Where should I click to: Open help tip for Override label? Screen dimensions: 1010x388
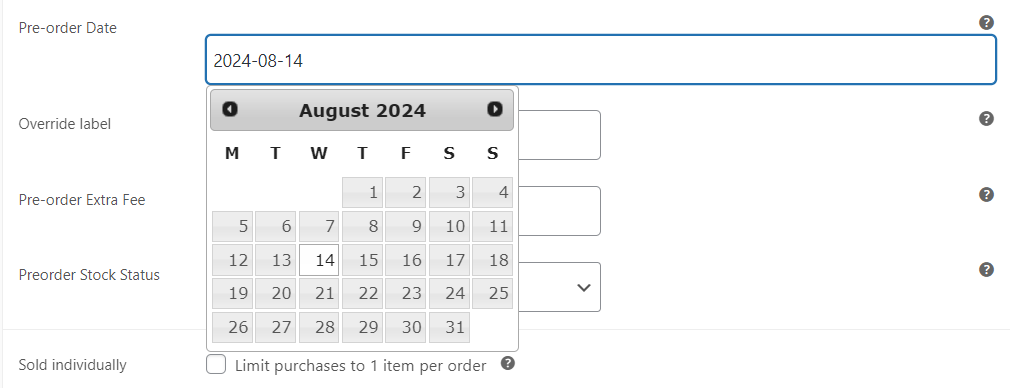(x=986, y=119)
